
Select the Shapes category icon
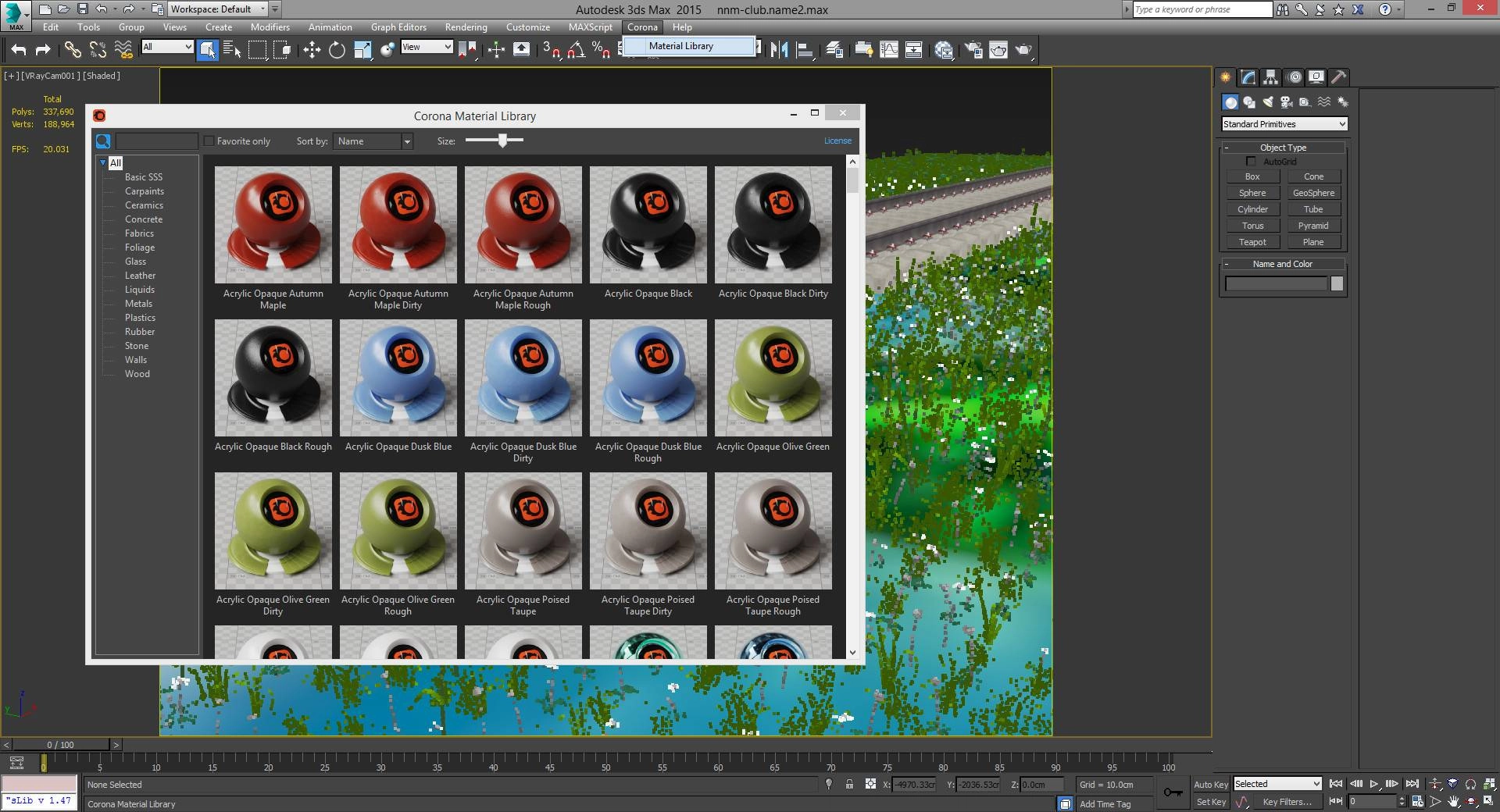coord(1249,102)
